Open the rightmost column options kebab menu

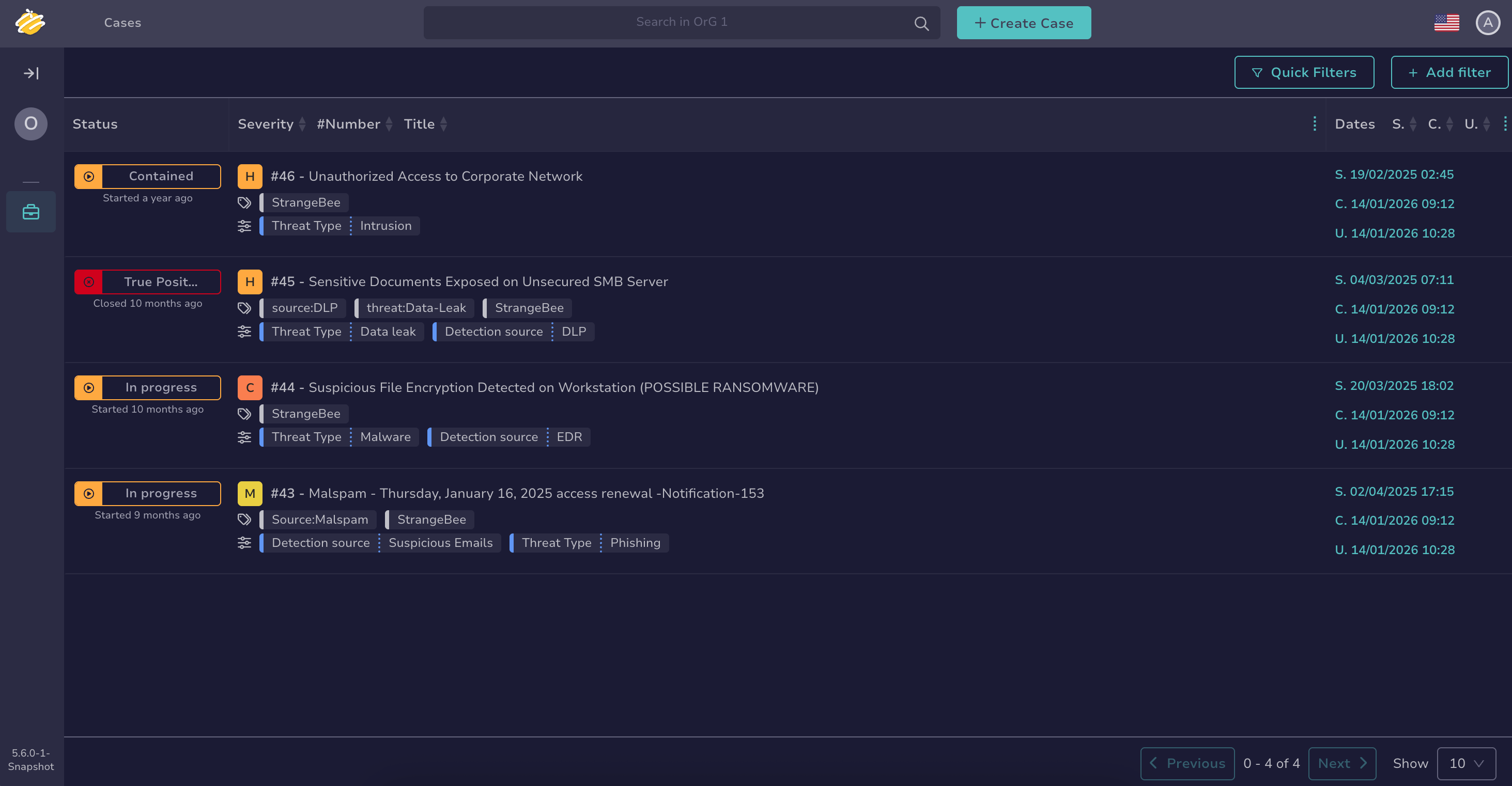[1506, 124]
